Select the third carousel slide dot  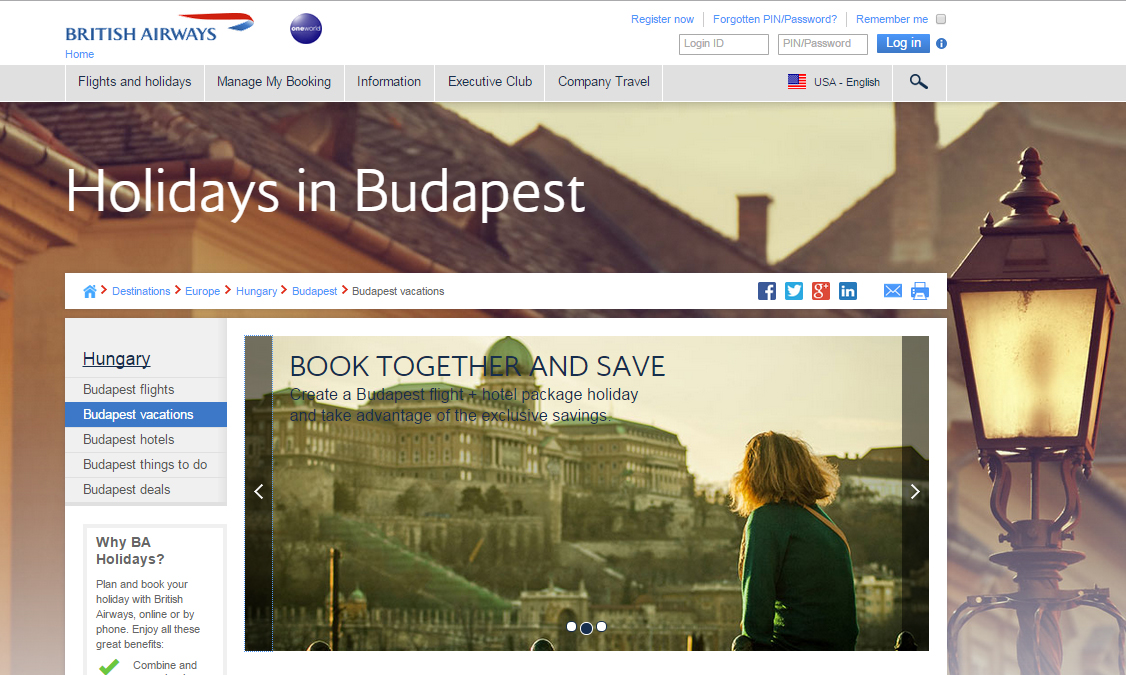[x=601, y=627]
